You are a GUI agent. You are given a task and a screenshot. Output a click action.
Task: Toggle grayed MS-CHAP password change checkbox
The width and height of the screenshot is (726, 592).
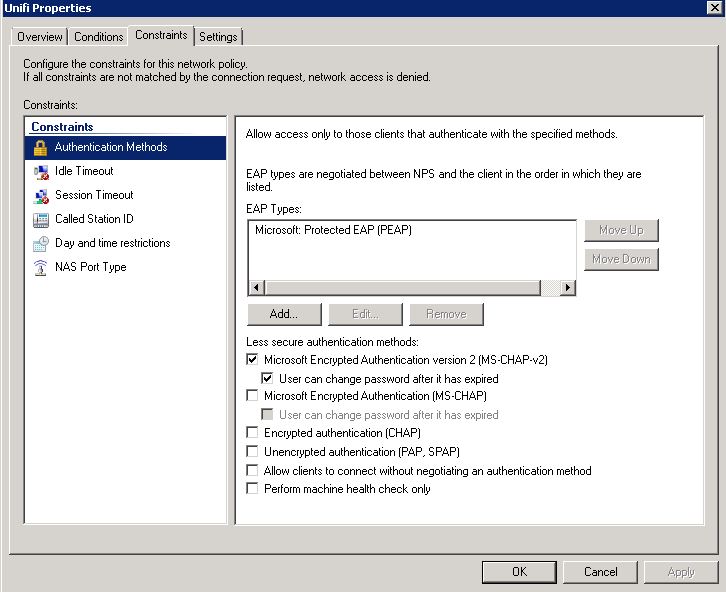click(267, 414)
